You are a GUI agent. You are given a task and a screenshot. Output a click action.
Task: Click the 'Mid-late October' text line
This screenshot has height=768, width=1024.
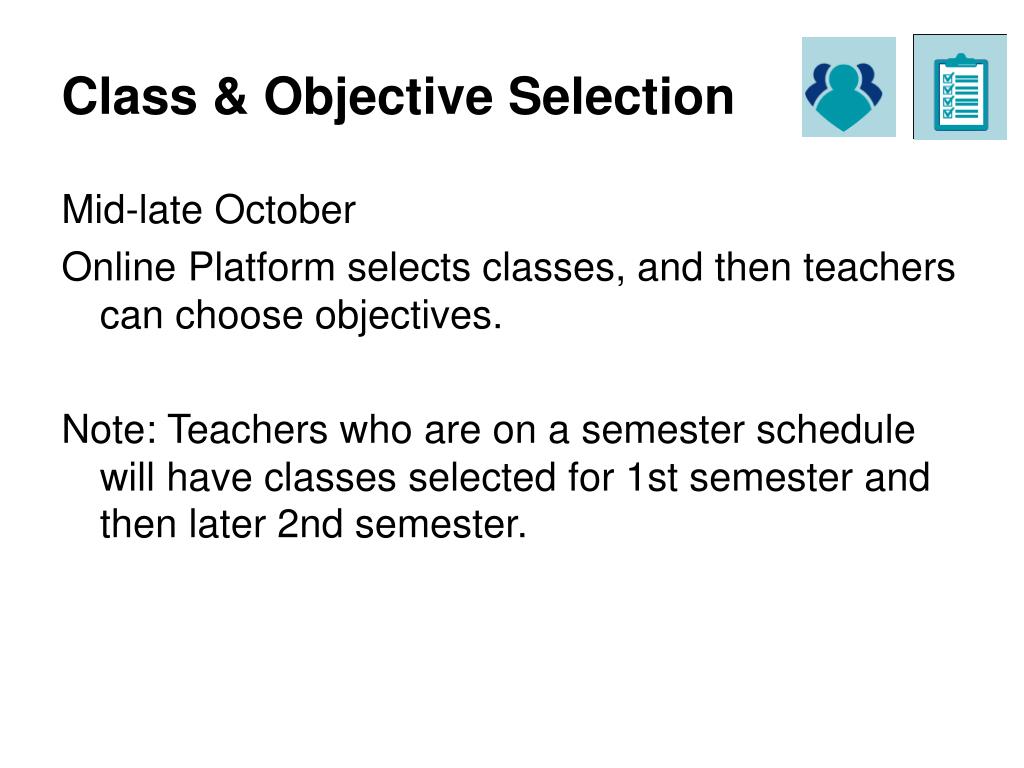(208, 210)
